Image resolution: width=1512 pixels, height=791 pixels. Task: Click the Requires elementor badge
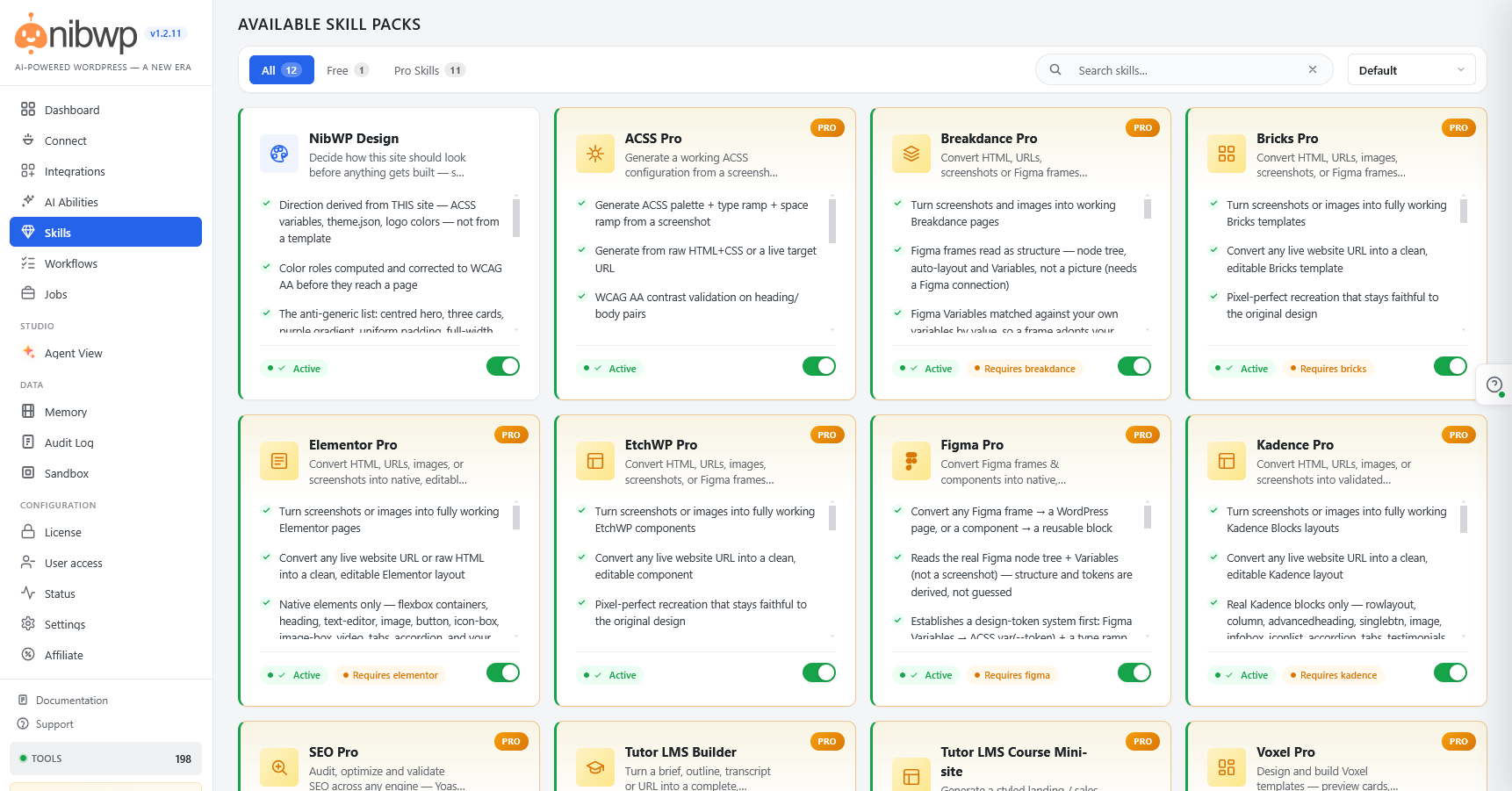[x=390, y=675]
